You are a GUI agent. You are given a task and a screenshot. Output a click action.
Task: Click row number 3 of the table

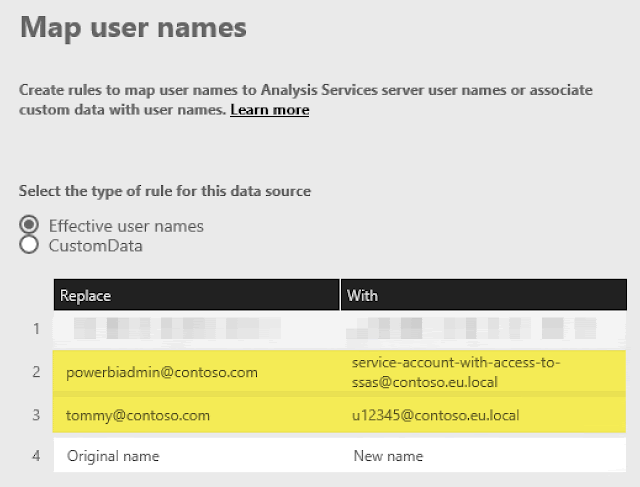coord(36,415)
